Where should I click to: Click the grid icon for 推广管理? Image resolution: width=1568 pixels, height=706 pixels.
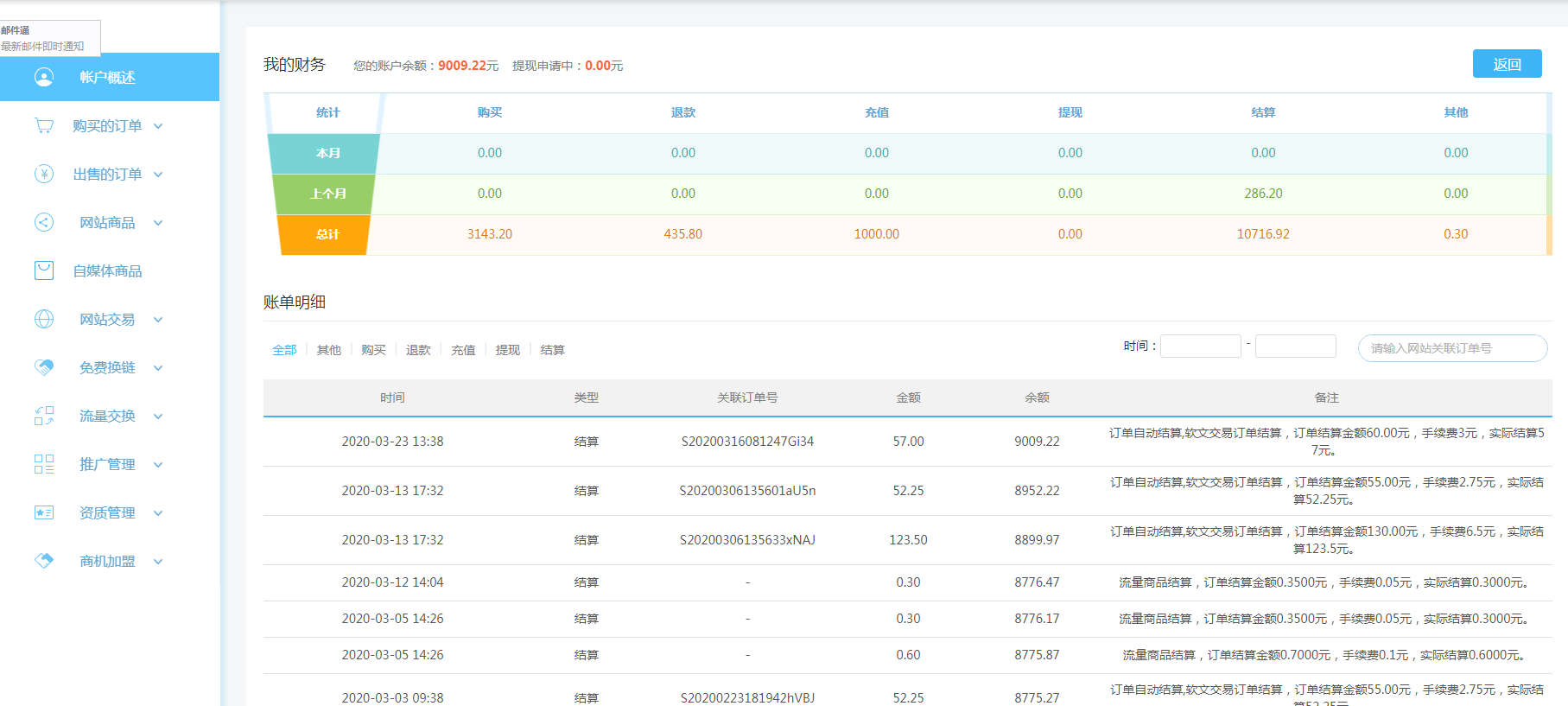44,464
